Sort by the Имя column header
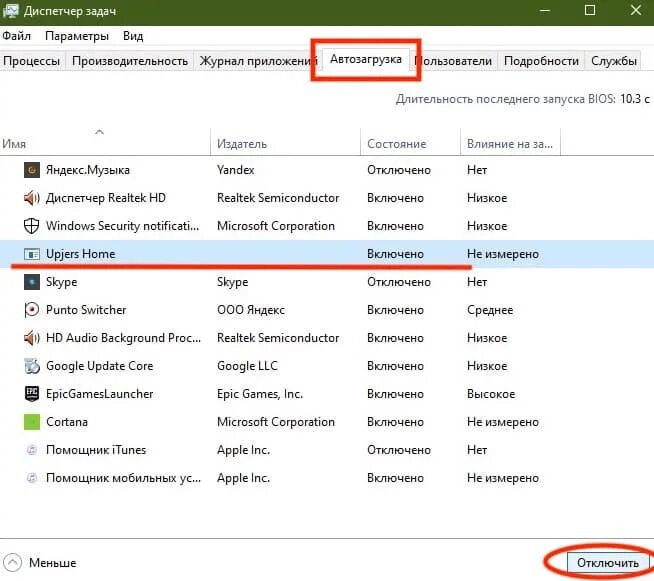Screen dimensions: 654x581 (x=105, y=142)
